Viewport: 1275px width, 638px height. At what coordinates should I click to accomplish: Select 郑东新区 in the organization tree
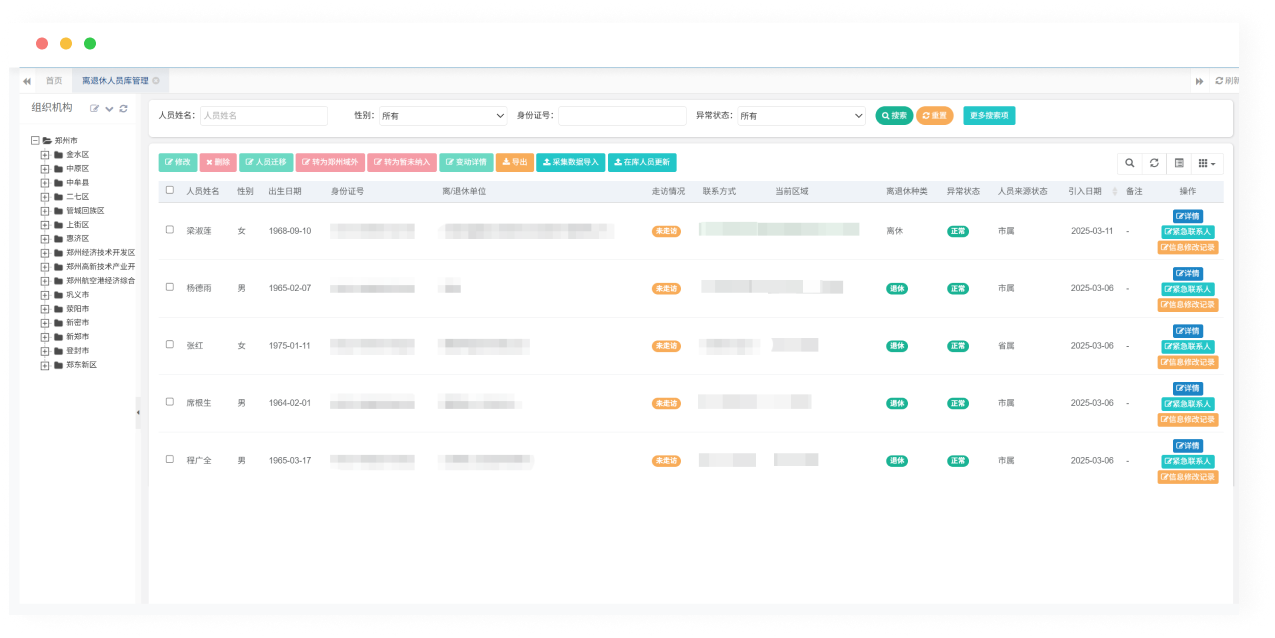coord(82,365)
